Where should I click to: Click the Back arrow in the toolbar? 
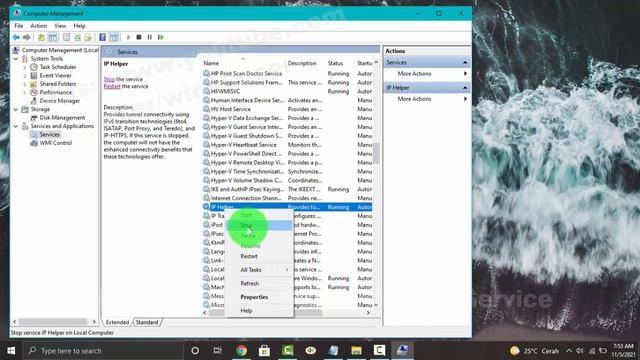pyautogui.click(x=16, y=37)
